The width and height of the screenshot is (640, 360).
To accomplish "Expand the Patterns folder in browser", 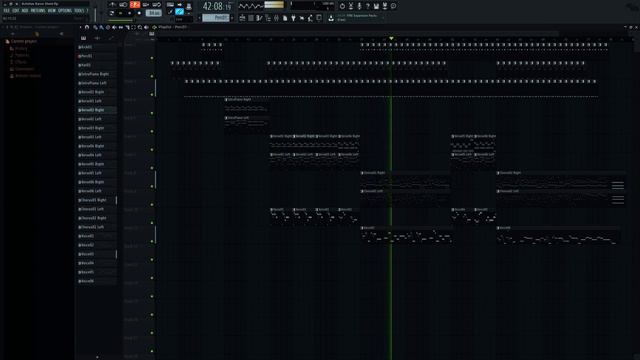I will point(19,55).
